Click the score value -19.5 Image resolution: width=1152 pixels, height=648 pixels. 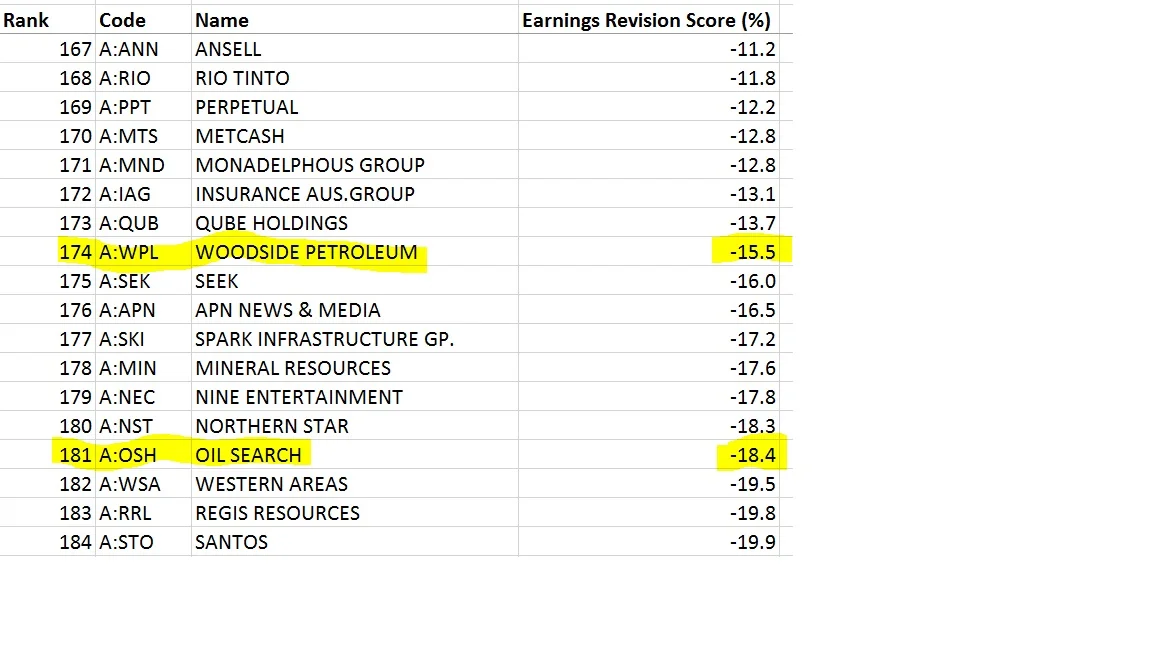click(x=752, y=484)
